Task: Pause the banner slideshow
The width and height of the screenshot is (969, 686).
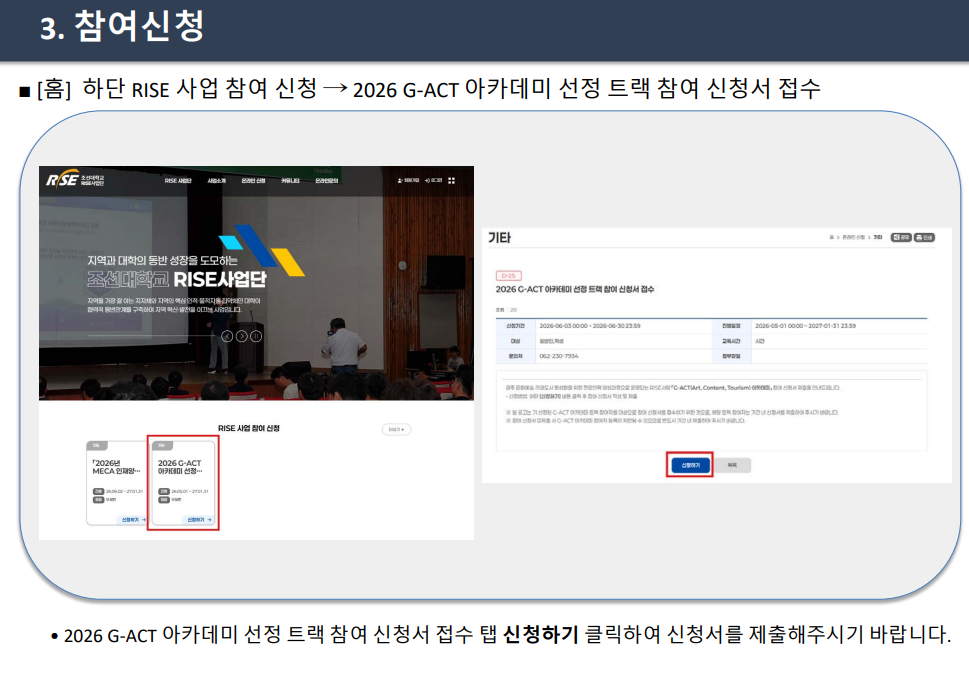Action: coord(256,336)
